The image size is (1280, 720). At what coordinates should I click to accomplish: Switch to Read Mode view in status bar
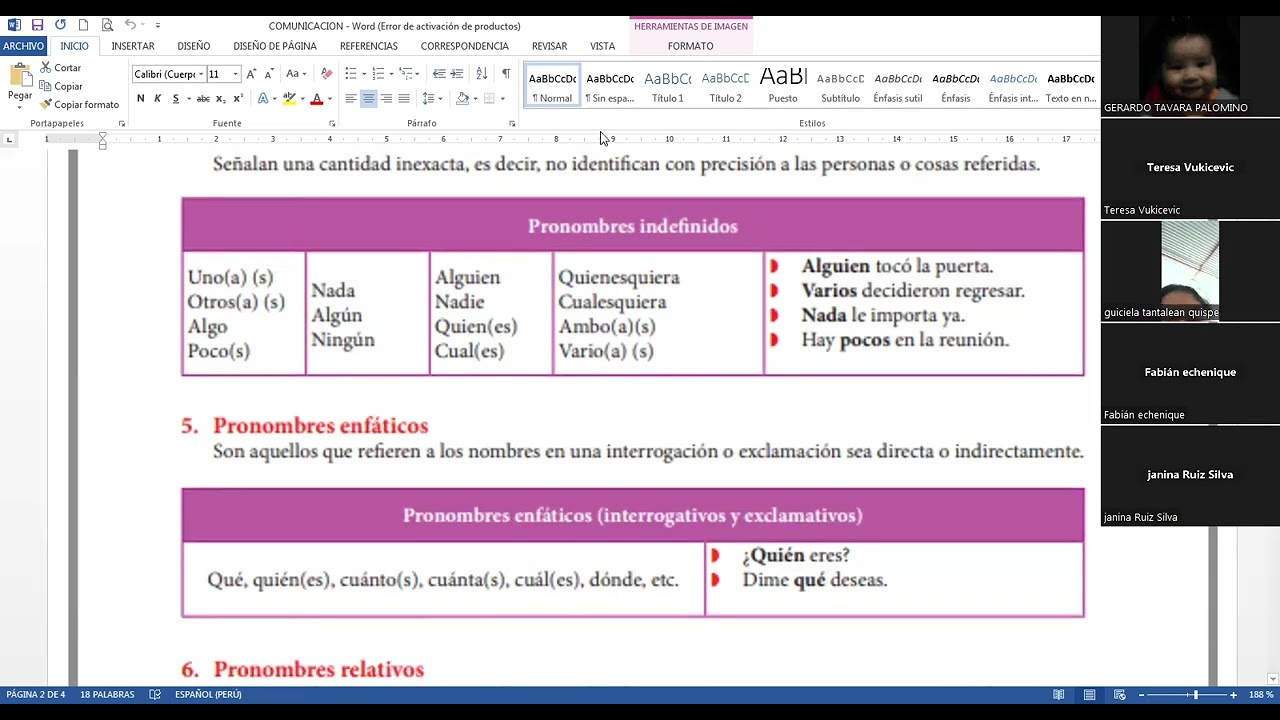click(x=1058, y=694)
